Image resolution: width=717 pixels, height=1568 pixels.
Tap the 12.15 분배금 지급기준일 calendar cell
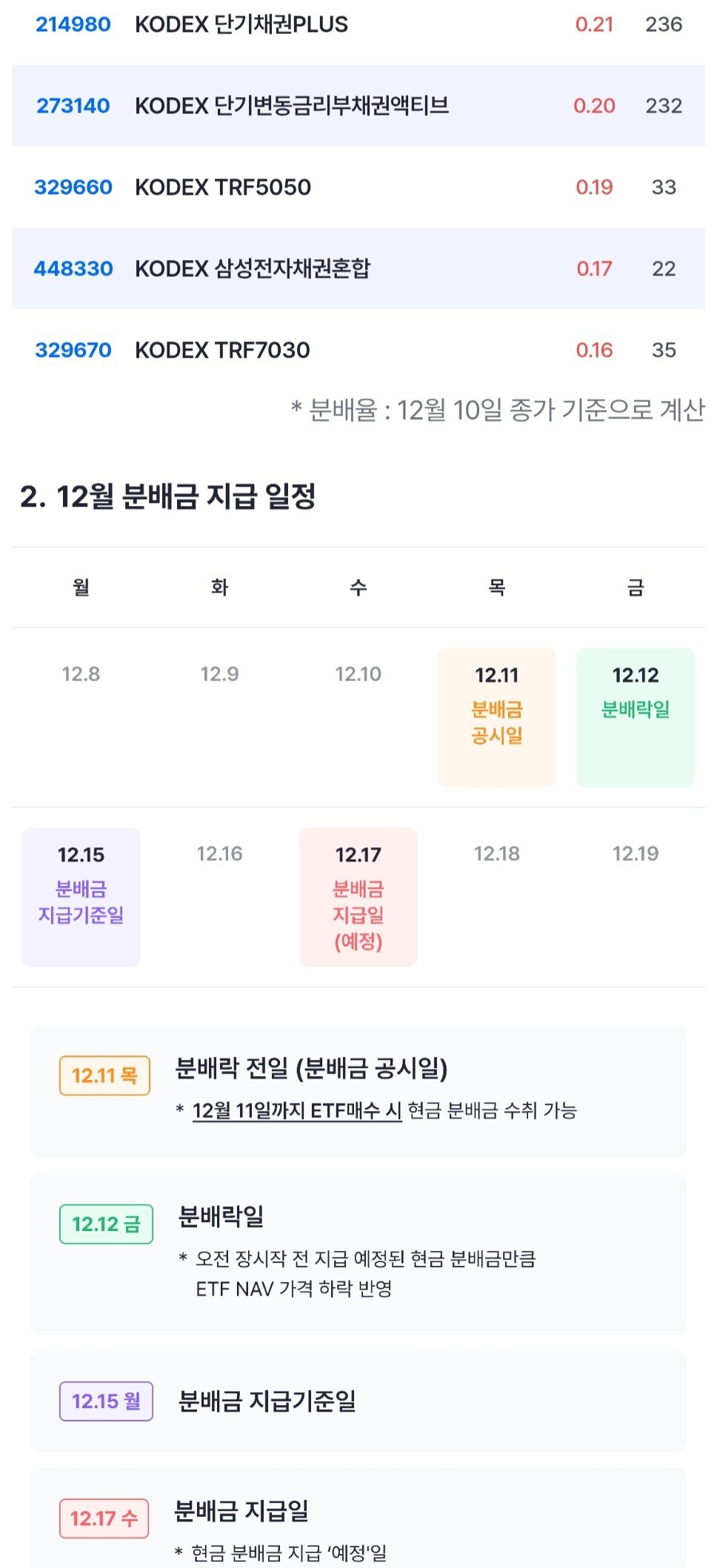point(81,897)
